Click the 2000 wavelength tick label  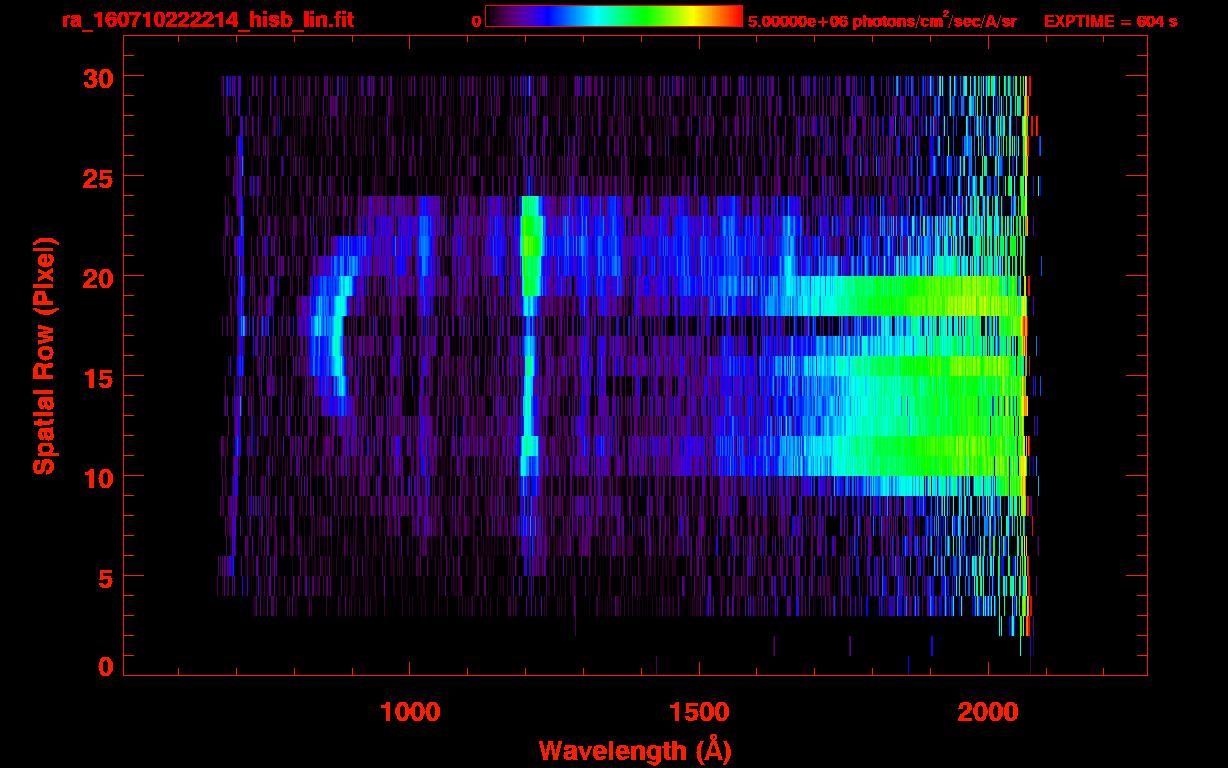[x=988, y=712]
